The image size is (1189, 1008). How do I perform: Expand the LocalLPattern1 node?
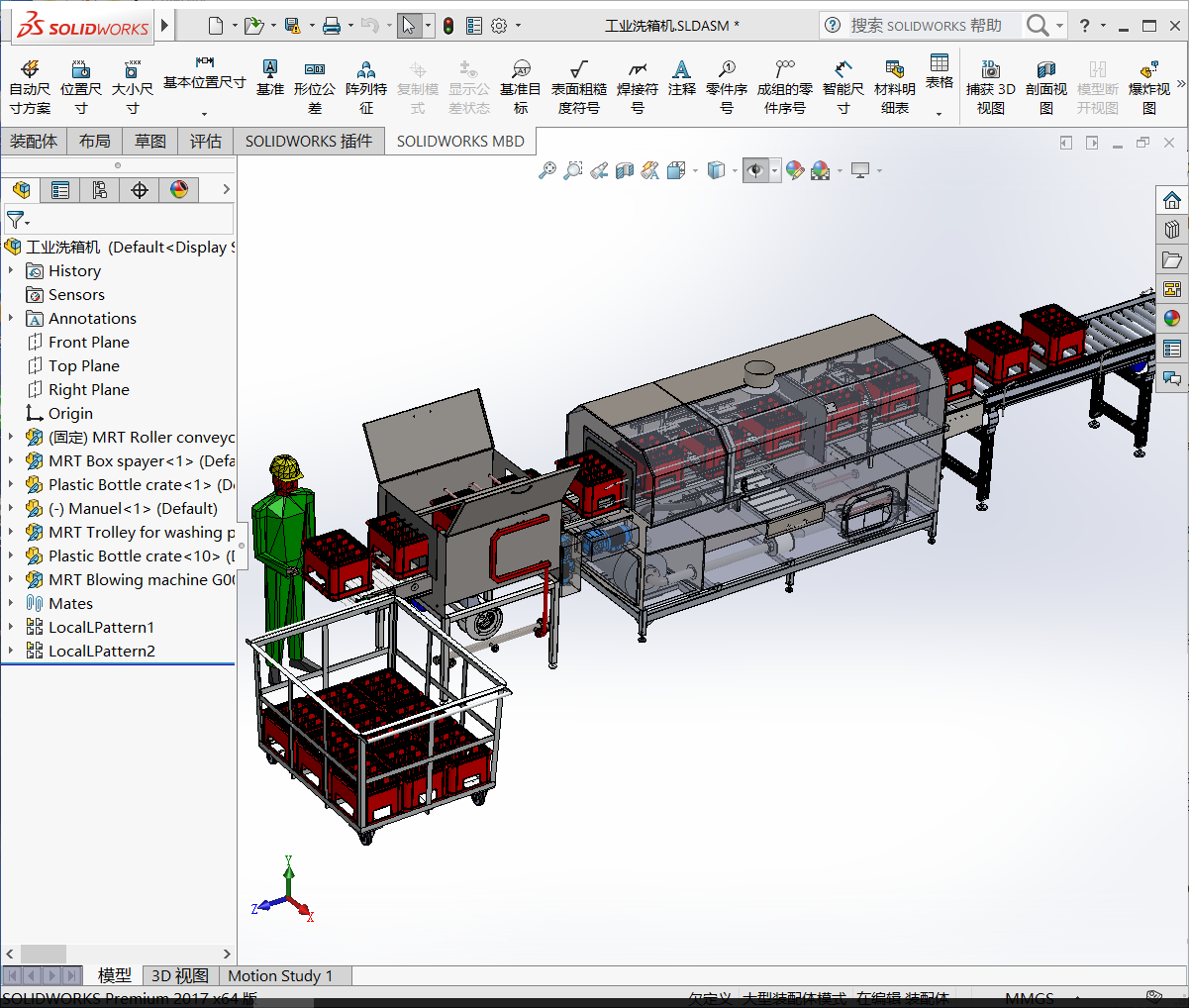11,627
